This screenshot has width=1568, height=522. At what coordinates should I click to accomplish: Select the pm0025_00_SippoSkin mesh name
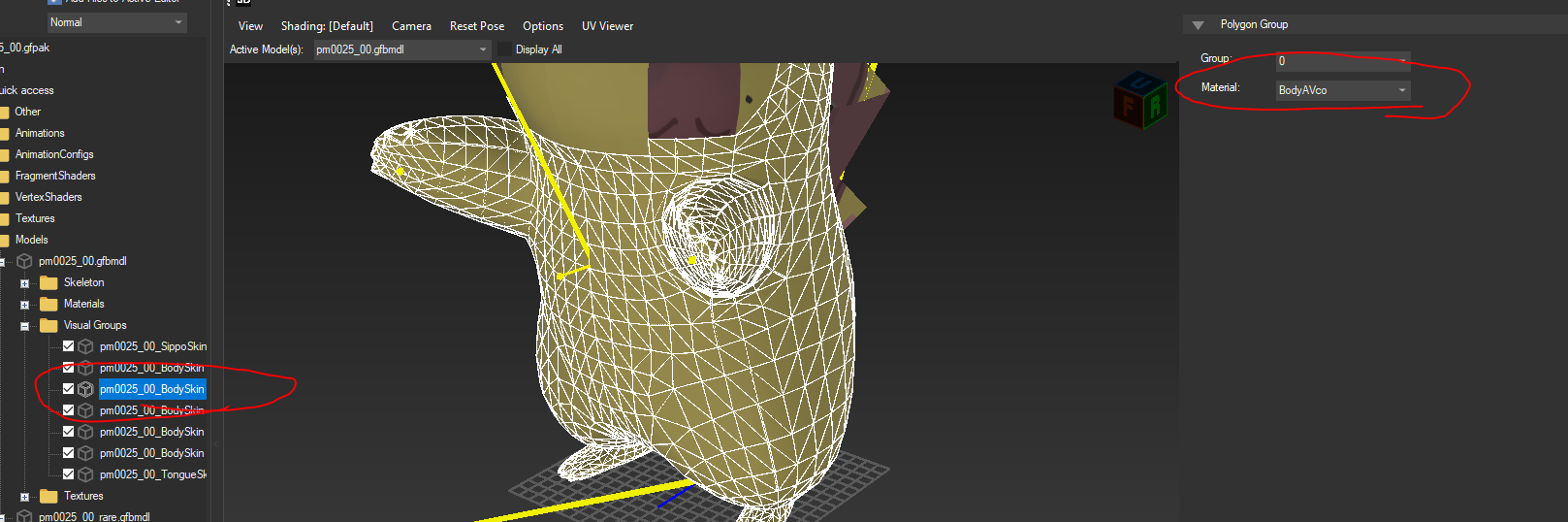[x=153, y=346]
